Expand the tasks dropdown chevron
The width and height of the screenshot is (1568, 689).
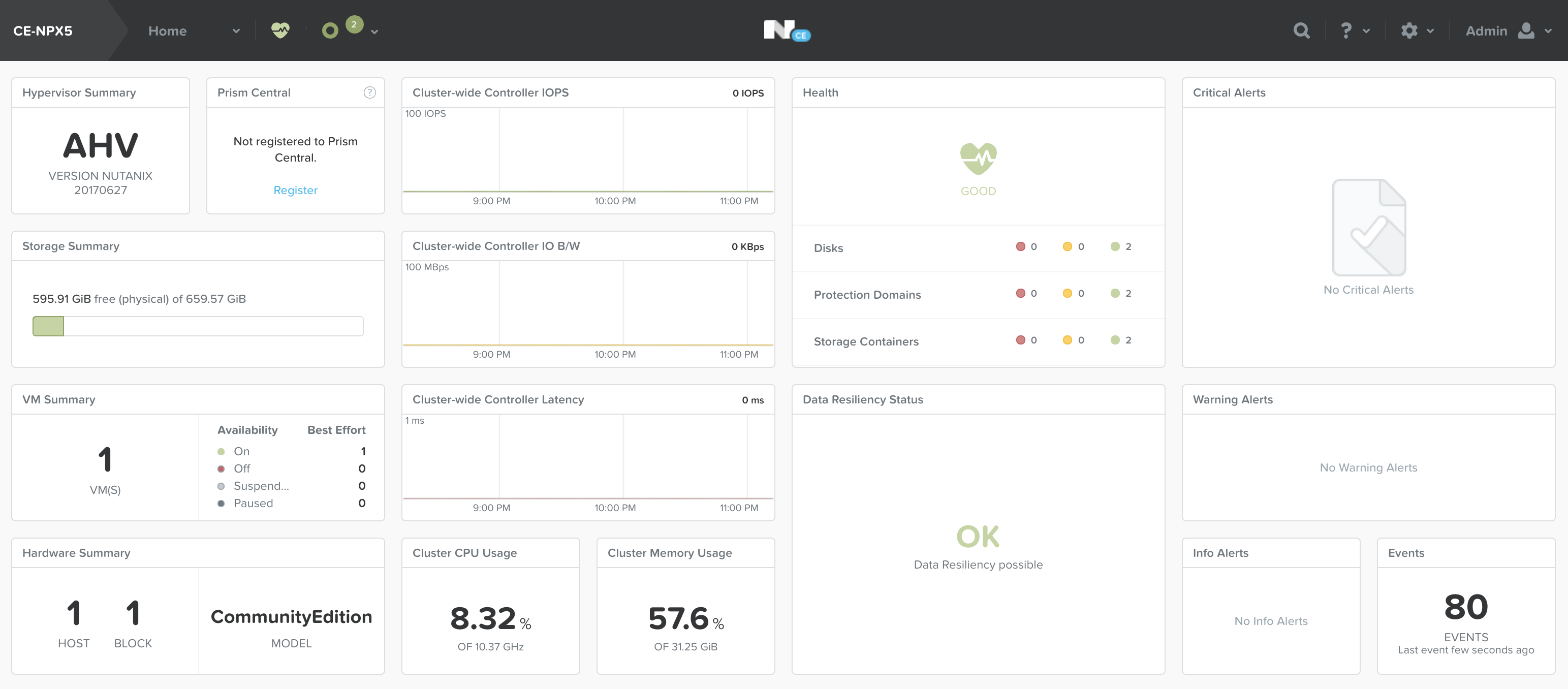(374, 32)
